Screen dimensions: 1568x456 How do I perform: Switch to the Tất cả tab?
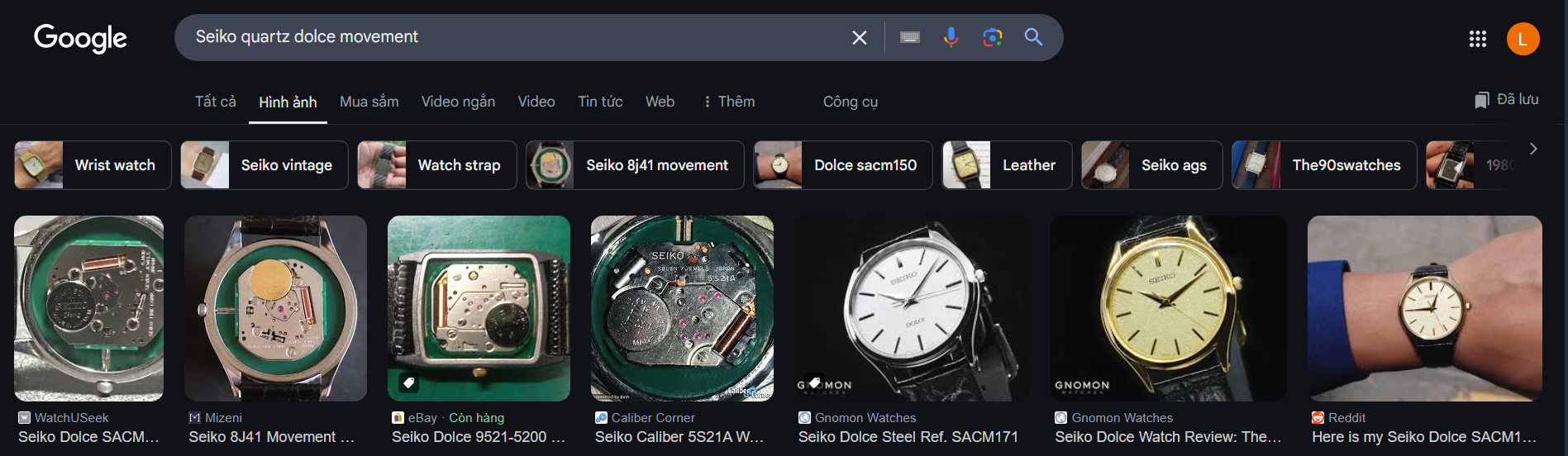215,102
